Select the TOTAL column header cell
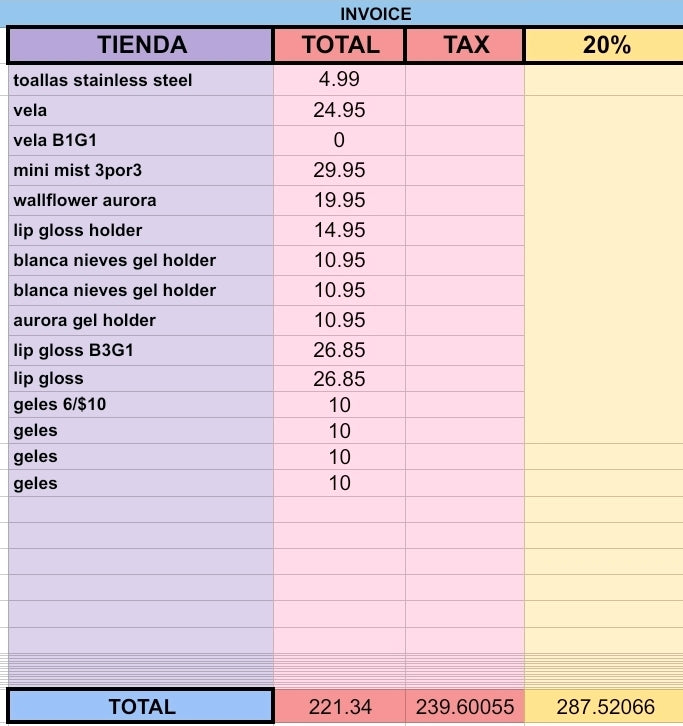Viewport: 683px width, 726px height. 339,45
